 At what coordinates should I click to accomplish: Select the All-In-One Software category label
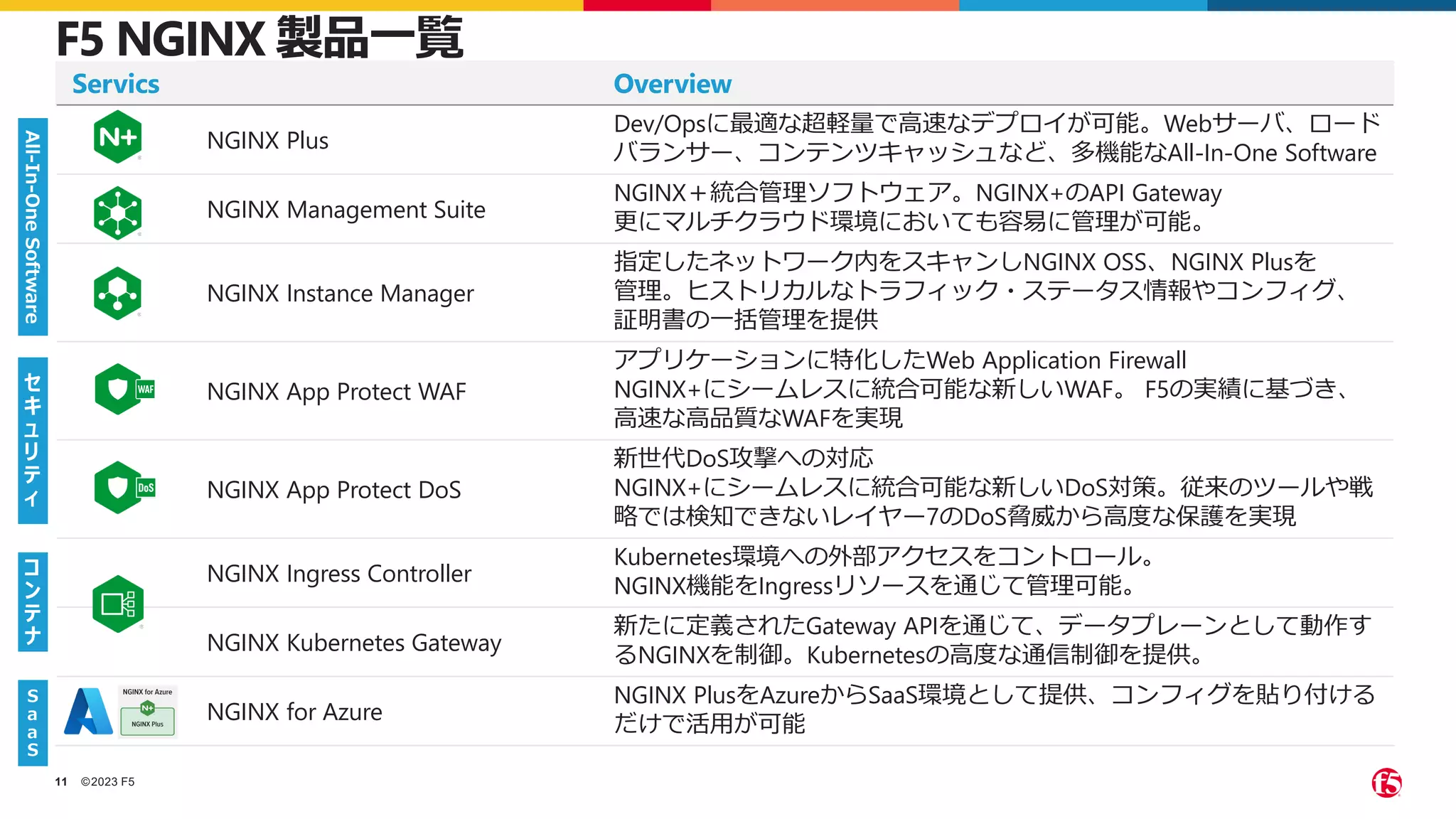tap(33, 227)
